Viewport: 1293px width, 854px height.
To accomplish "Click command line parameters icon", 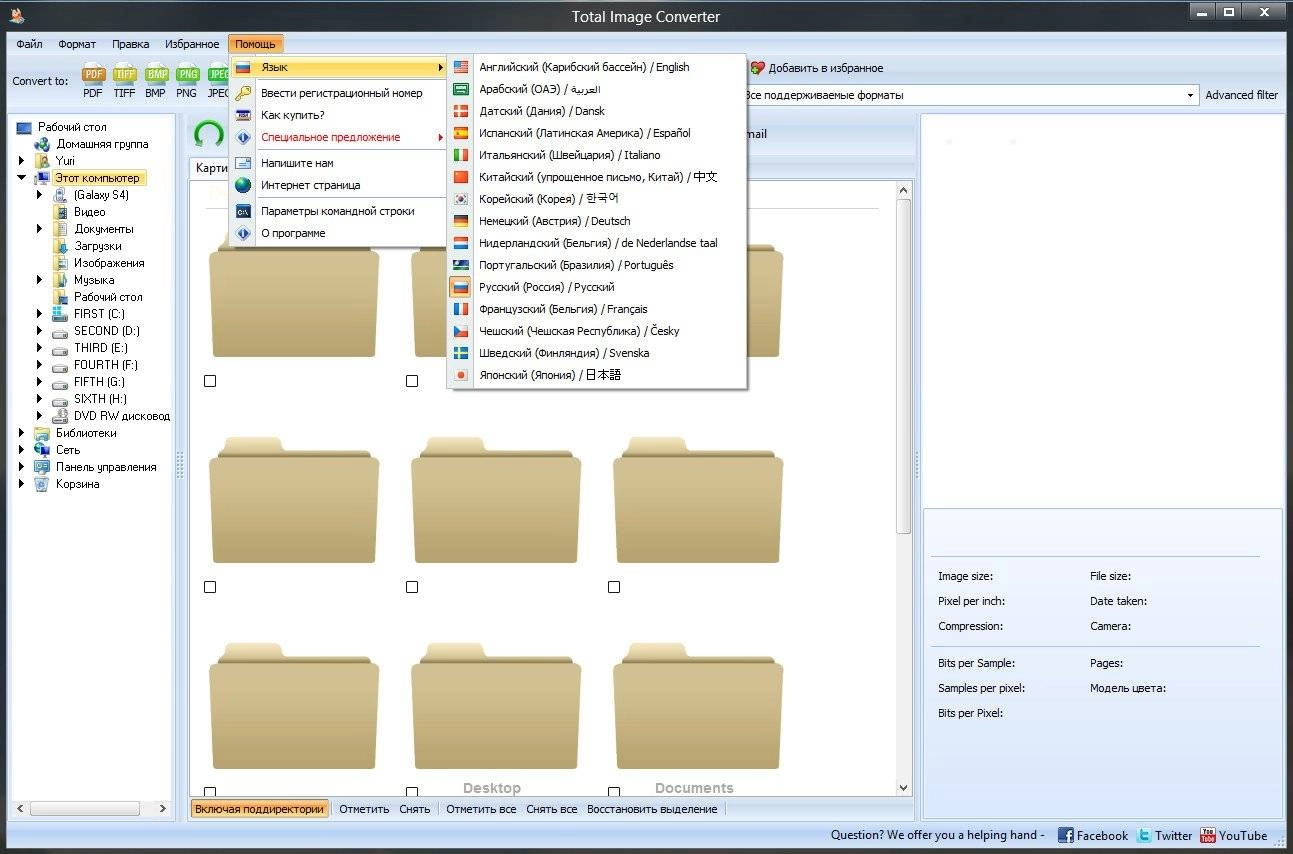I will 243,211.
